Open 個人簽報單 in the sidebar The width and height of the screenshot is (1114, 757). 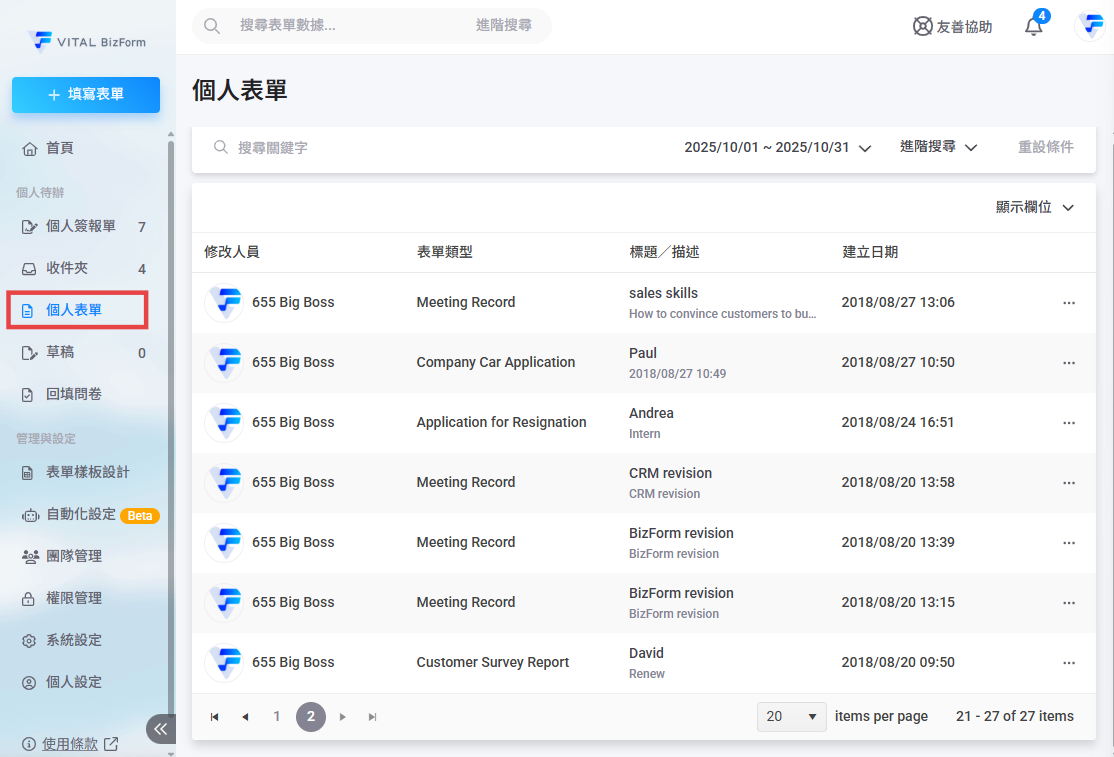click(x=81, y=227)
